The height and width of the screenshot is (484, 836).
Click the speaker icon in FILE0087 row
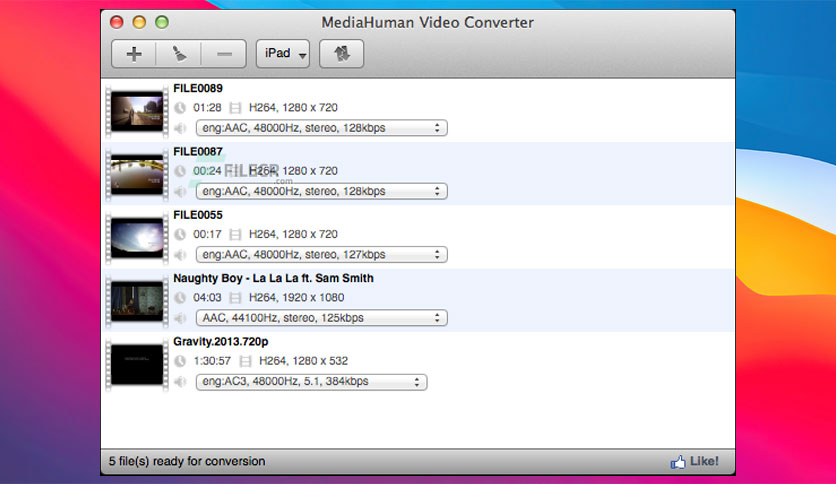pos(180,191)
